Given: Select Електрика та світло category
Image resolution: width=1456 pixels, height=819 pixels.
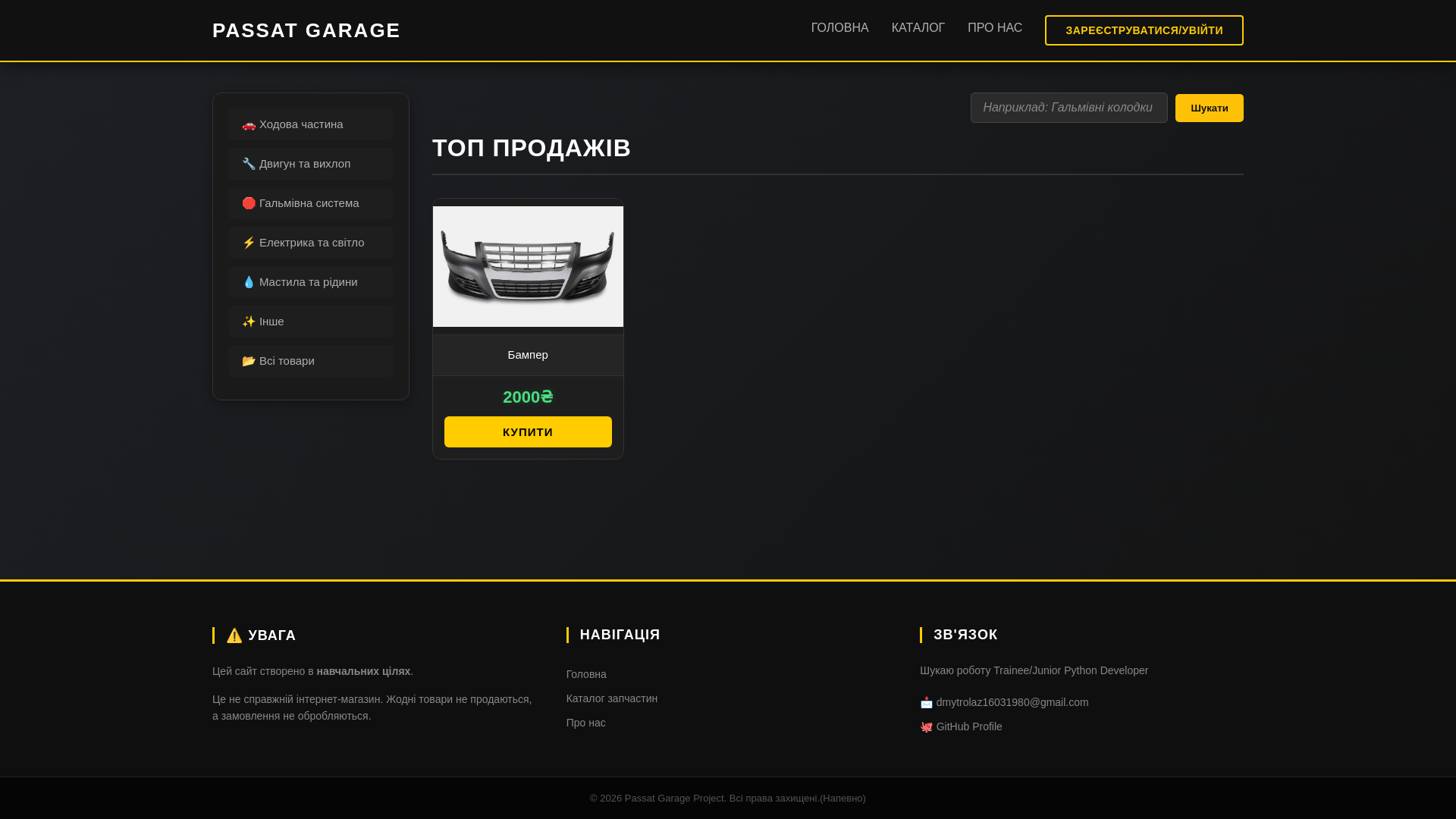Looking at the screenshot, I should click(x=311, y=243).
